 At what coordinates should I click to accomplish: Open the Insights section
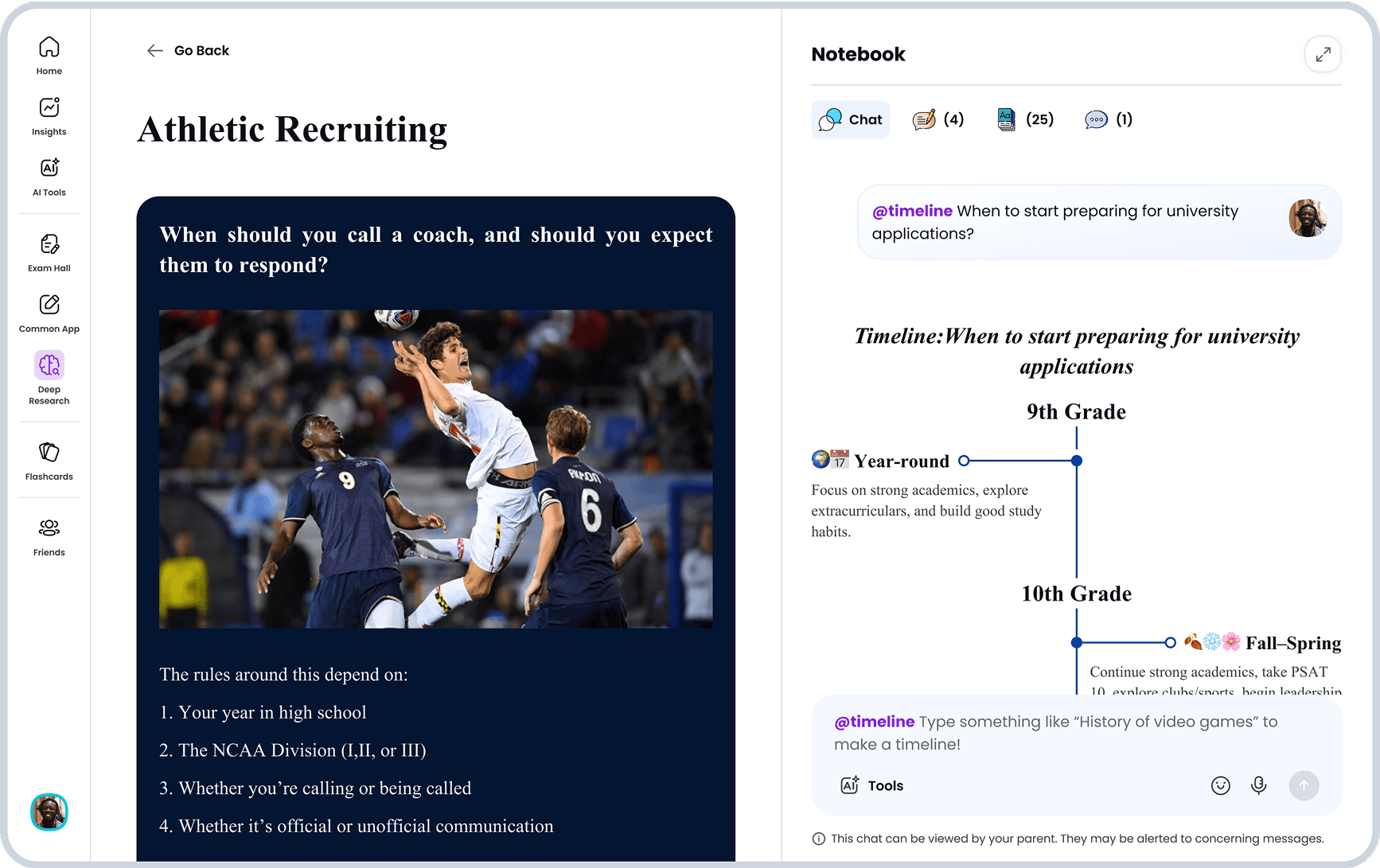[49, 116]
